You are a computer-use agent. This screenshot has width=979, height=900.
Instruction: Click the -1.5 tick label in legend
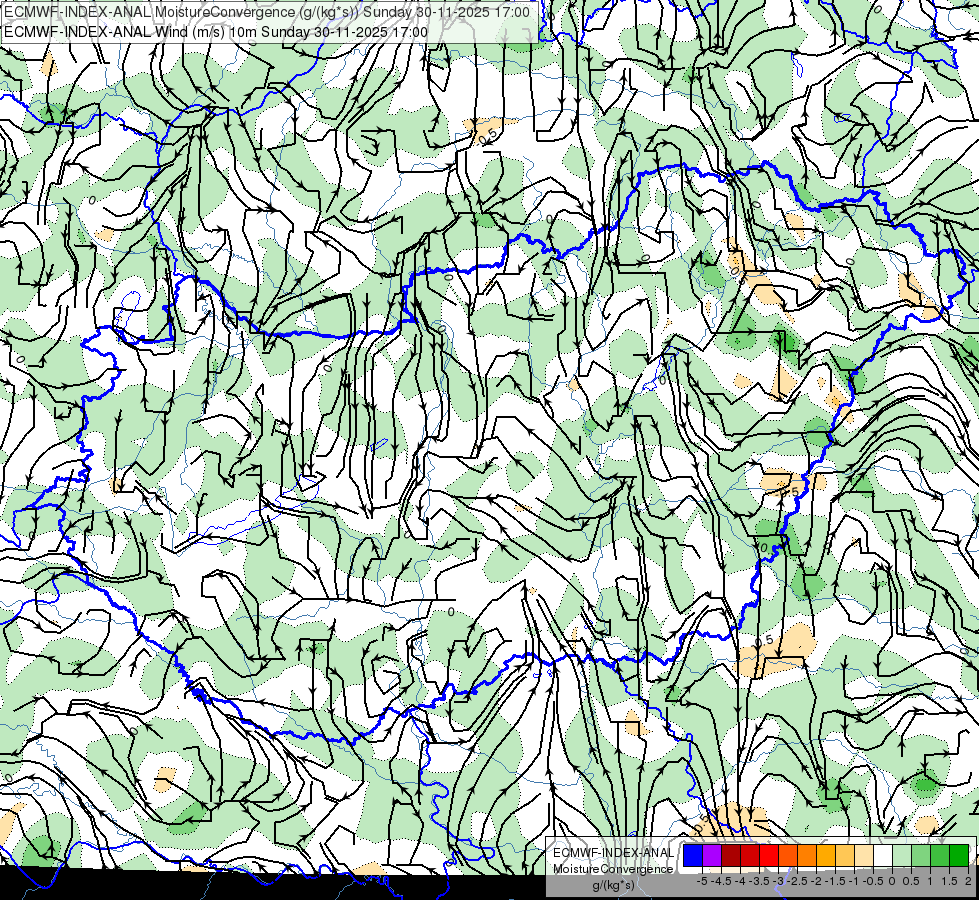(x=835, y=881)
